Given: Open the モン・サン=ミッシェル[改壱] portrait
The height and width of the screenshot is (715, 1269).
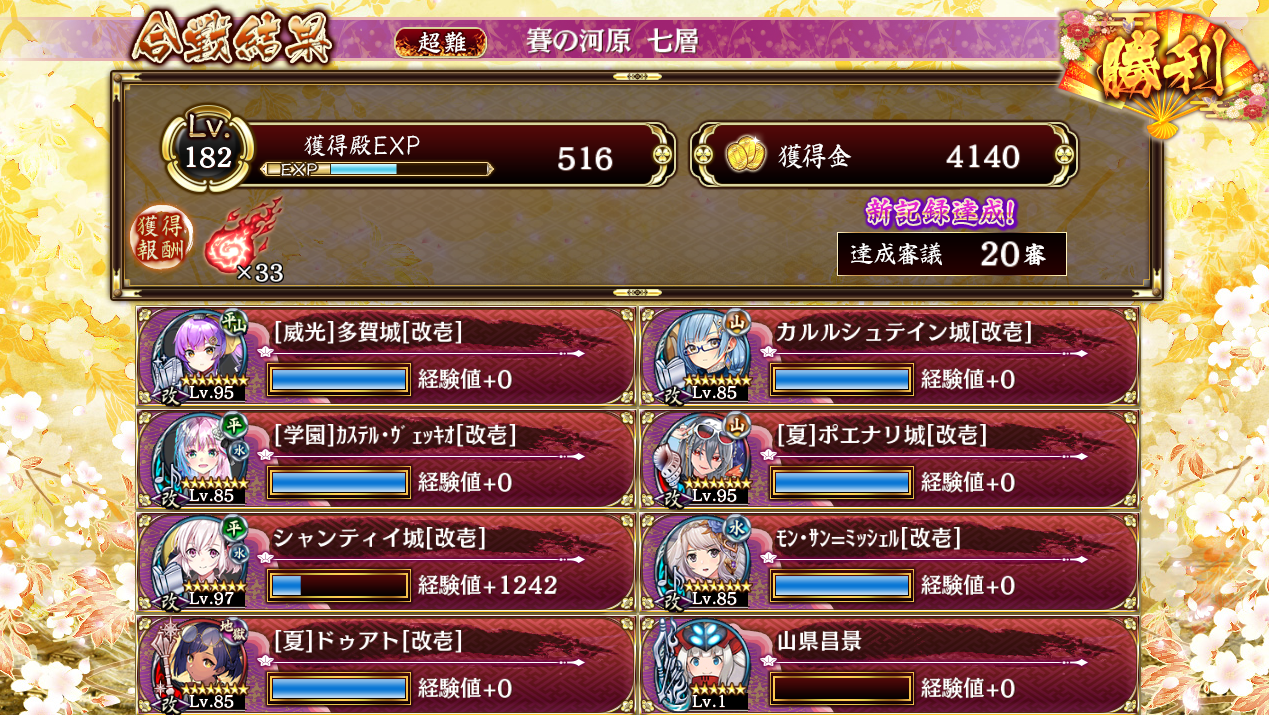Looking at the screenshot, I should [703, 562].
